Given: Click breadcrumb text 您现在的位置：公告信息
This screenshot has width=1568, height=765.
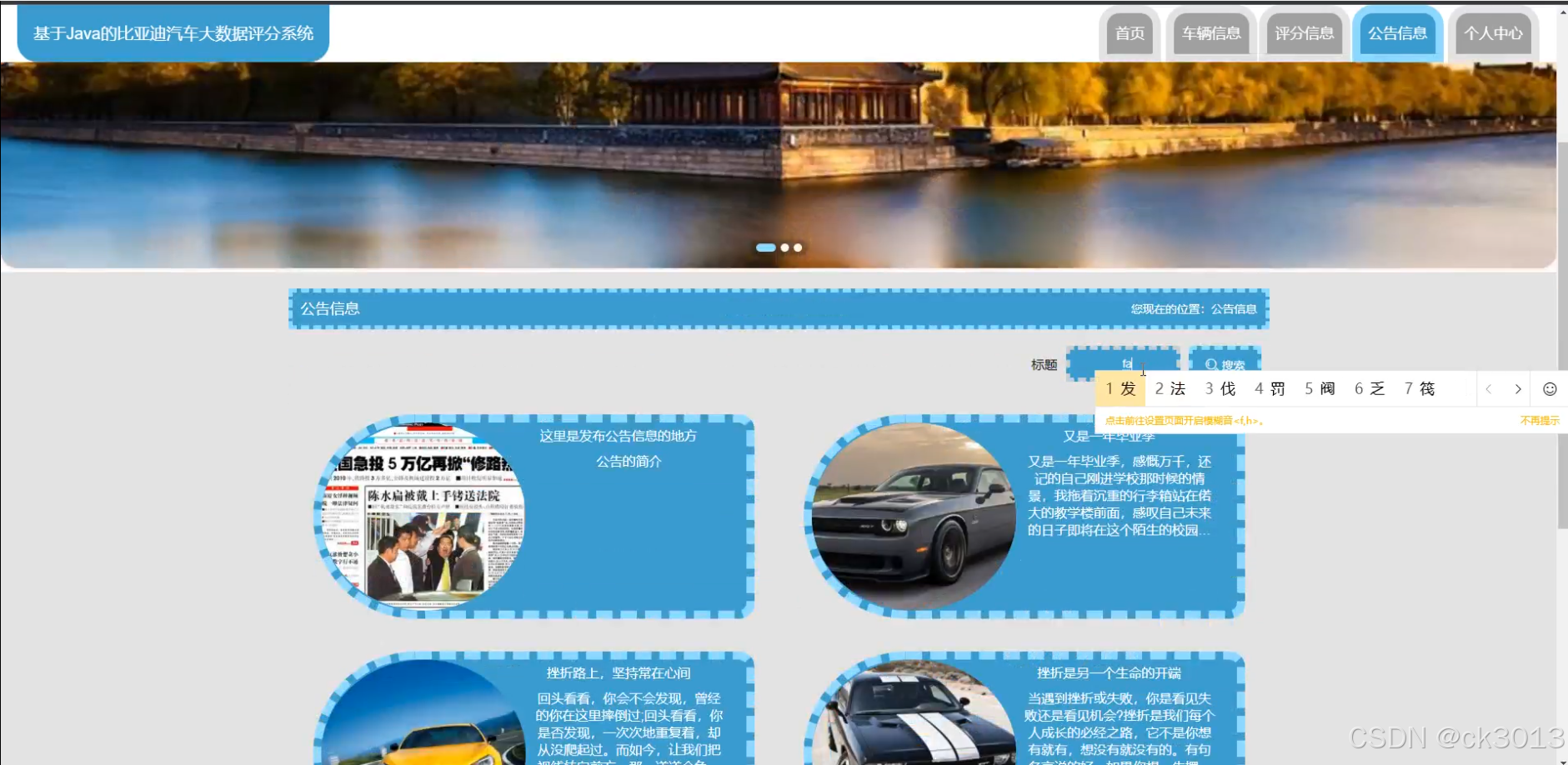Looking at the screenshot, I should [1194, 309].
